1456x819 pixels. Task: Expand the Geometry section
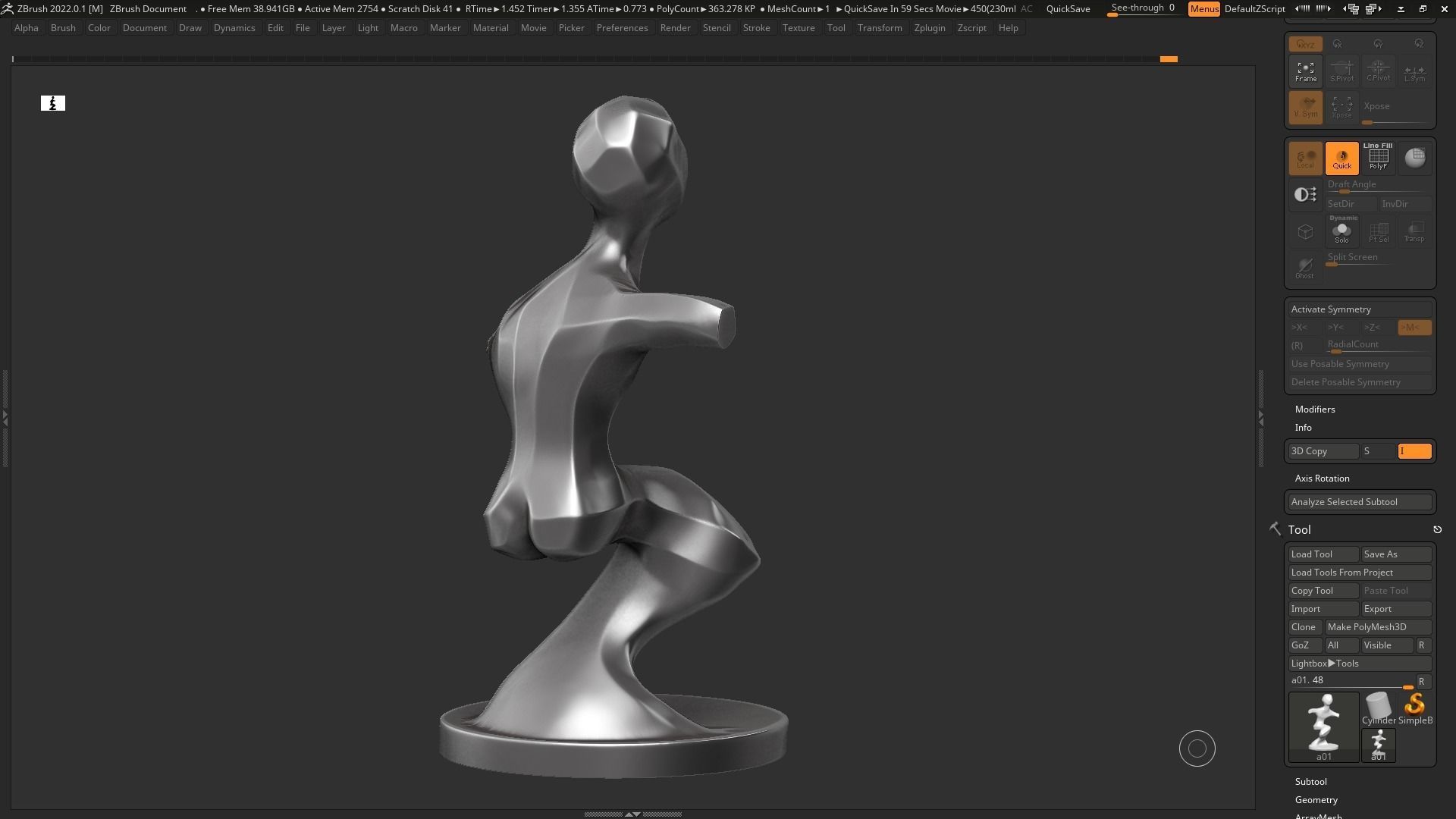point(1316,800)
